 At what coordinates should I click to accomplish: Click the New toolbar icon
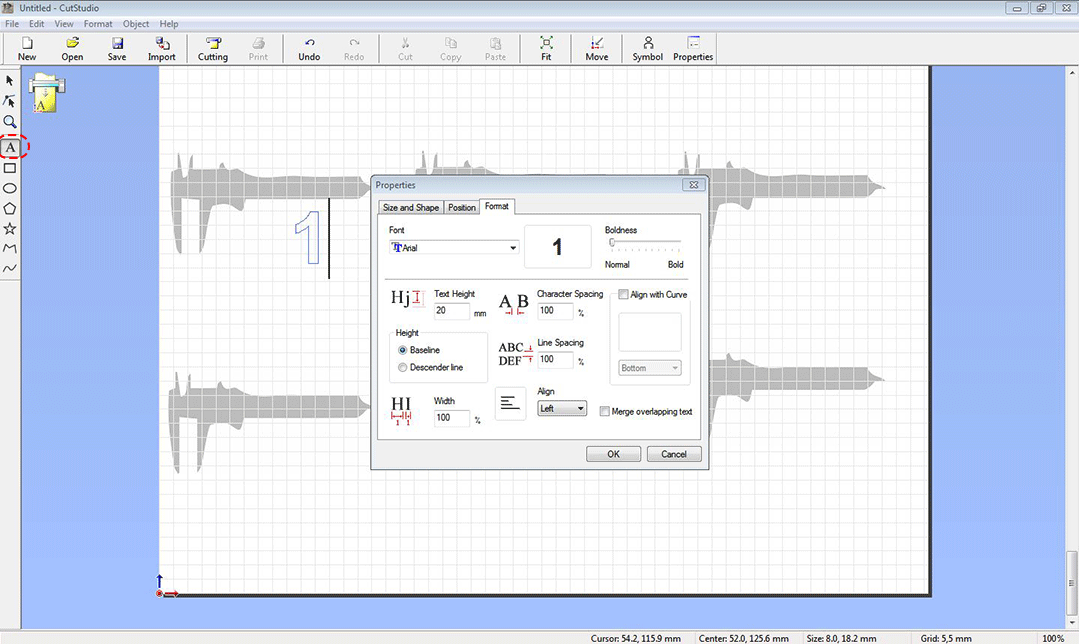[x=27, y=49]
